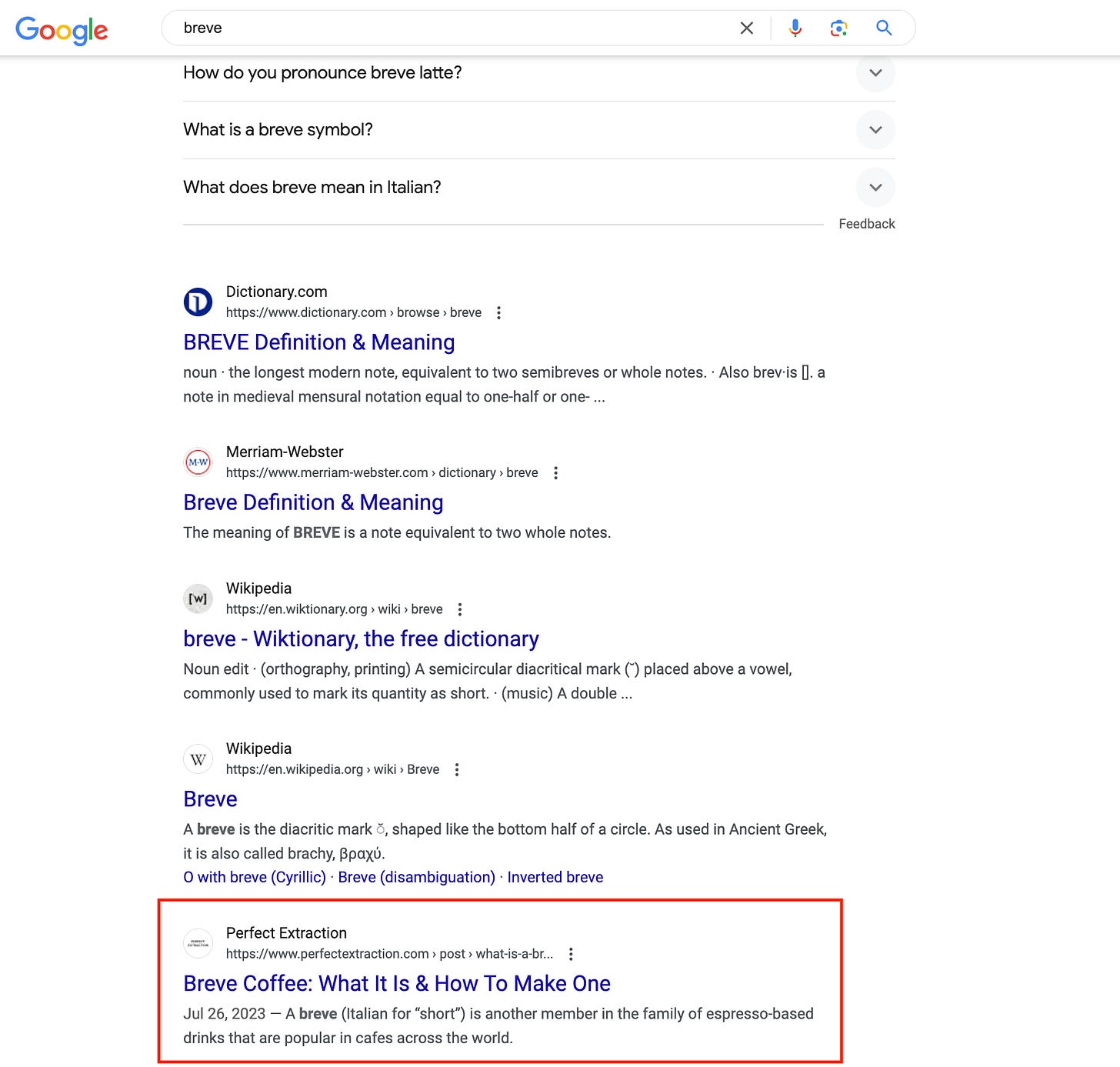Open 'Inverted breve' sitelink
Screen dimensions: 1120x1067
[555, 877]
